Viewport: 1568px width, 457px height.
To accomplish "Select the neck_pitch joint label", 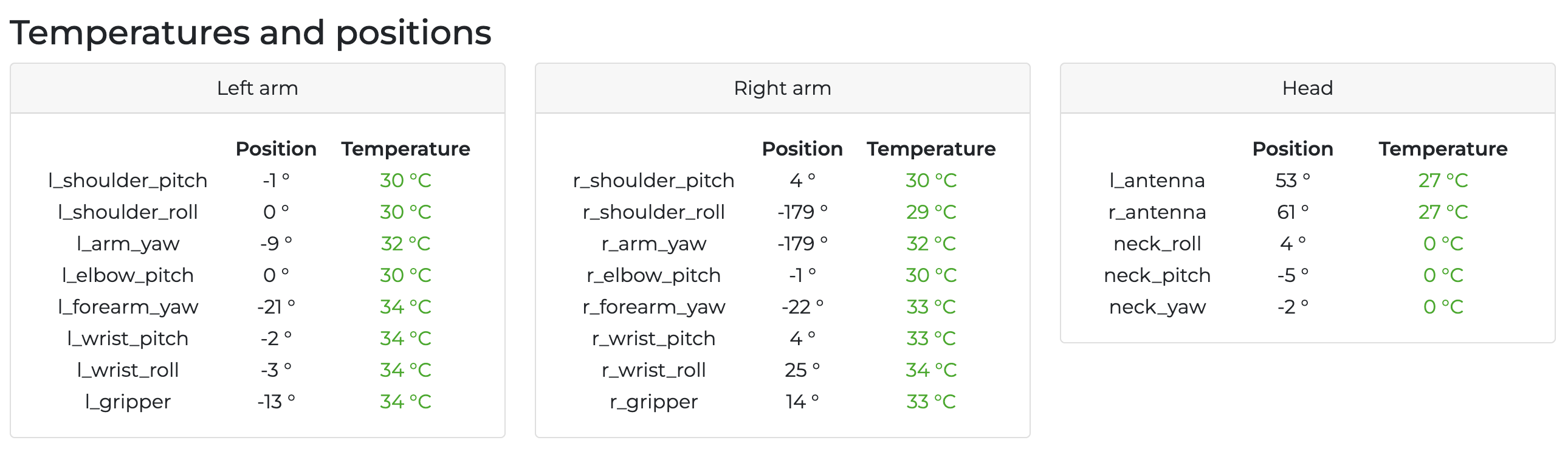I will point(1157,276).
